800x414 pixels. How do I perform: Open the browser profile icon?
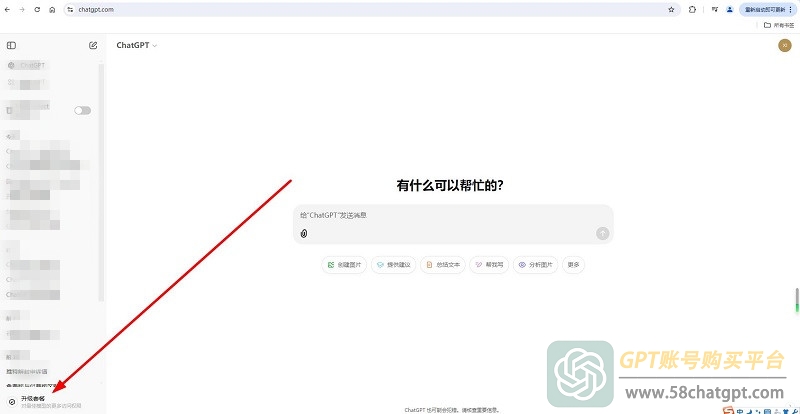coord(730,10)
